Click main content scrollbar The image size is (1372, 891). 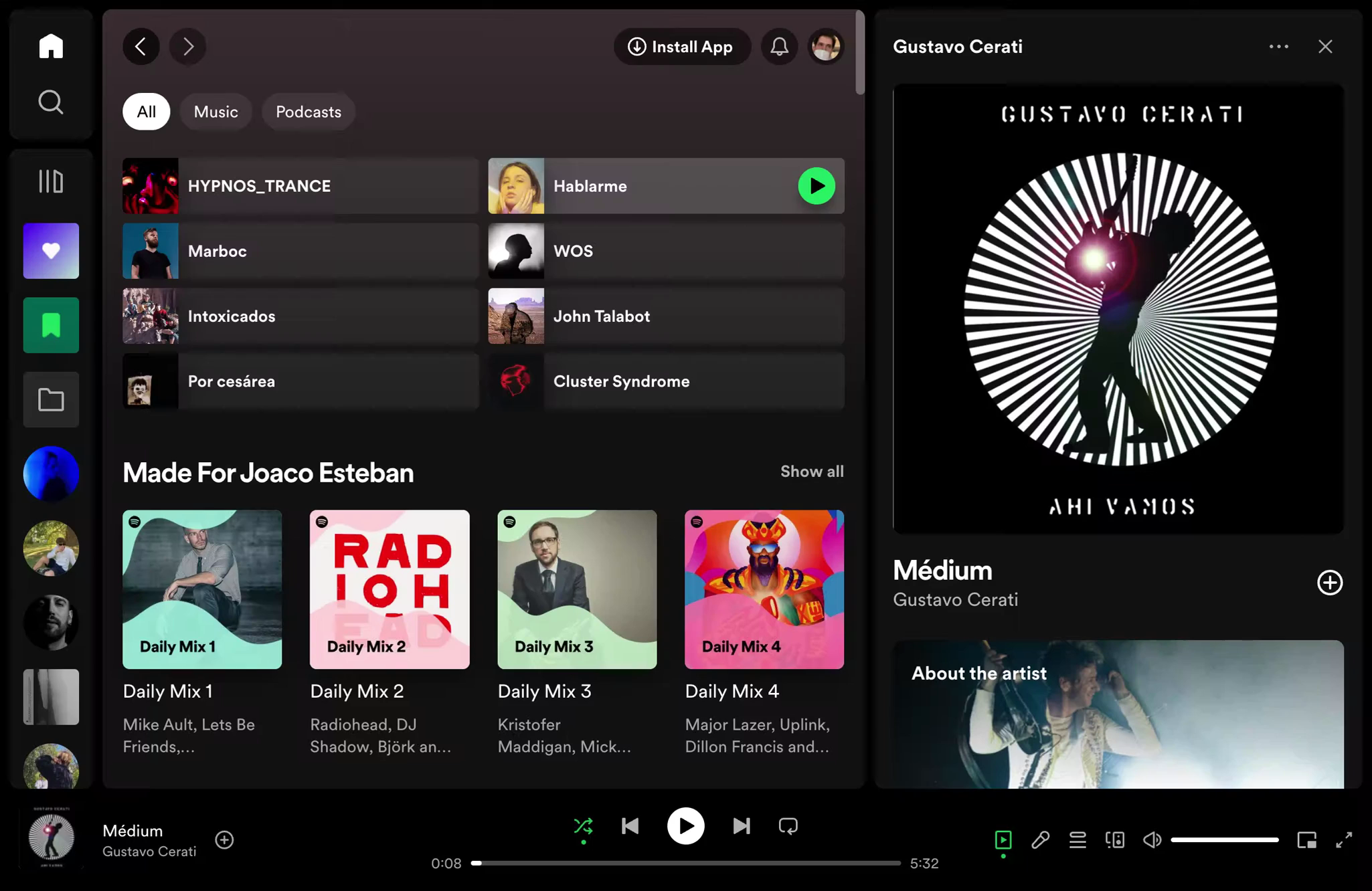860,52
